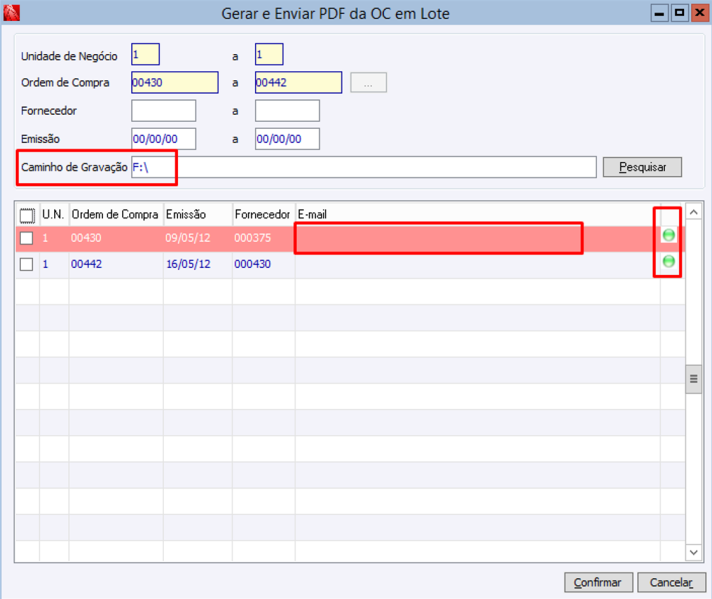Check the checkbox for order 00442
Image resolution: width=712 pixels, height=599 pixels.
pos(26,264)
